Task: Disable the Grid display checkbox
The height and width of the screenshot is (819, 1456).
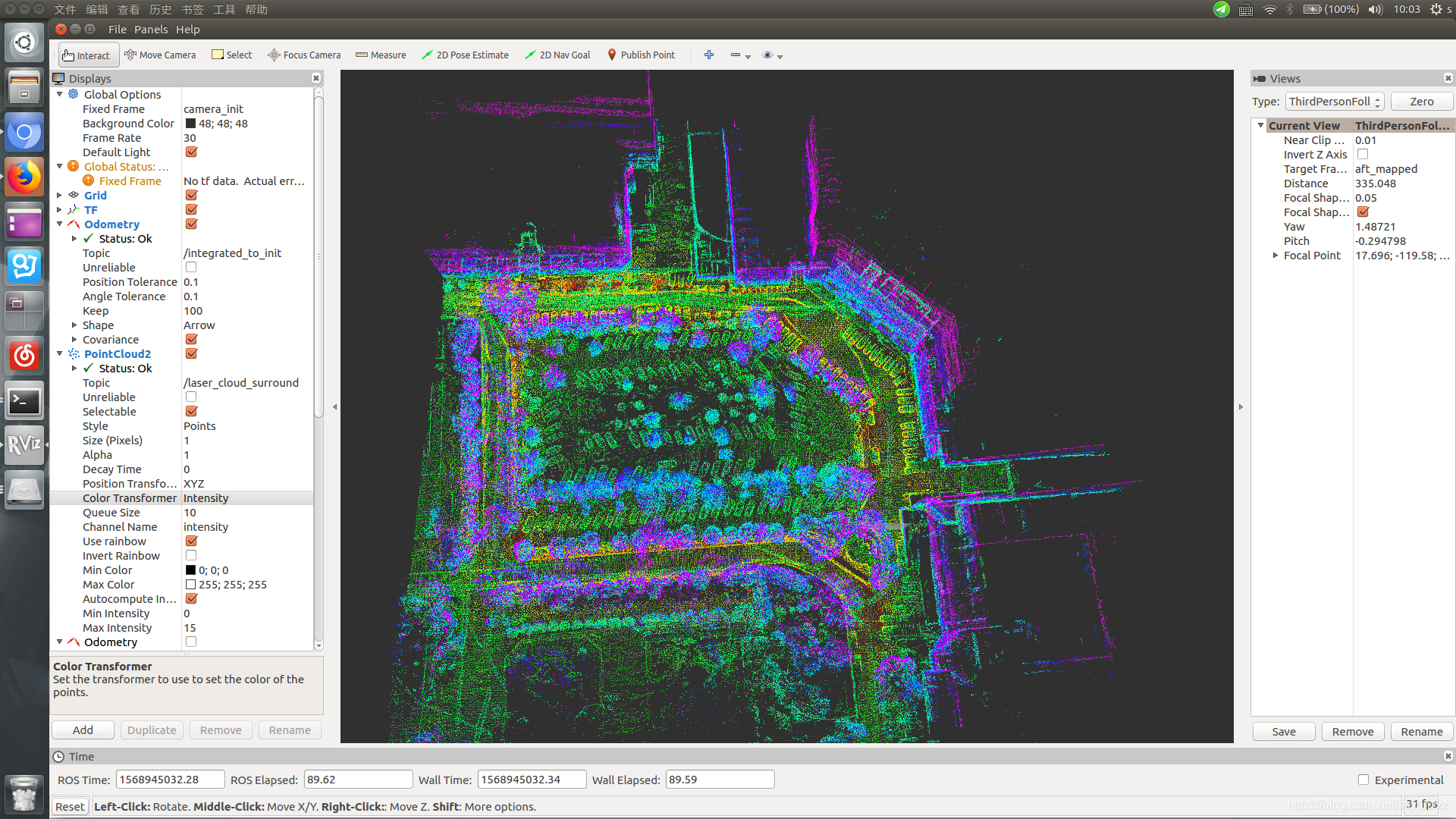Action: [191, 196]
